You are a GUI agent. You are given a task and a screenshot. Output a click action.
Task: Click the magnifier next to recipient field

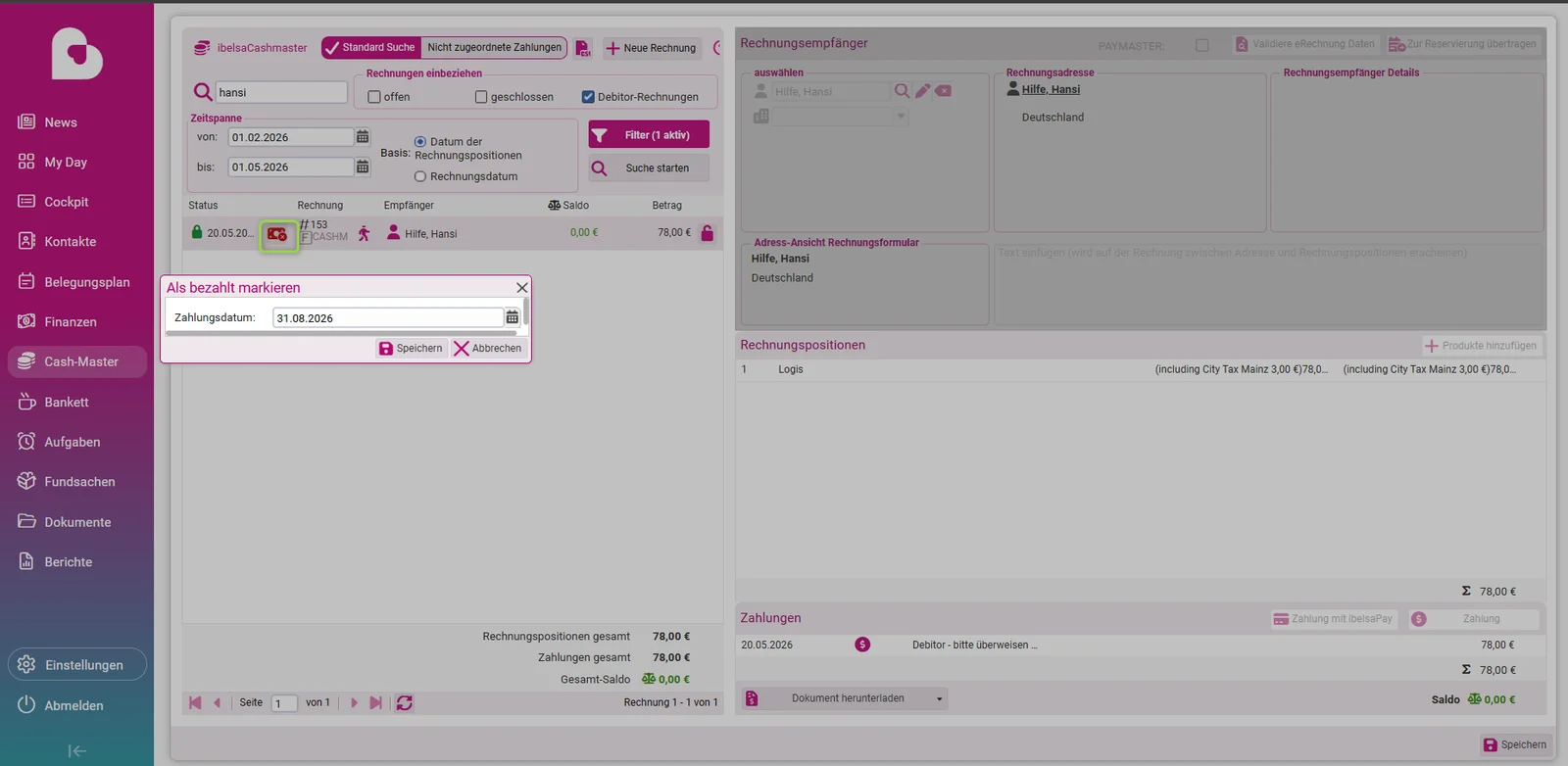point(902,91)
